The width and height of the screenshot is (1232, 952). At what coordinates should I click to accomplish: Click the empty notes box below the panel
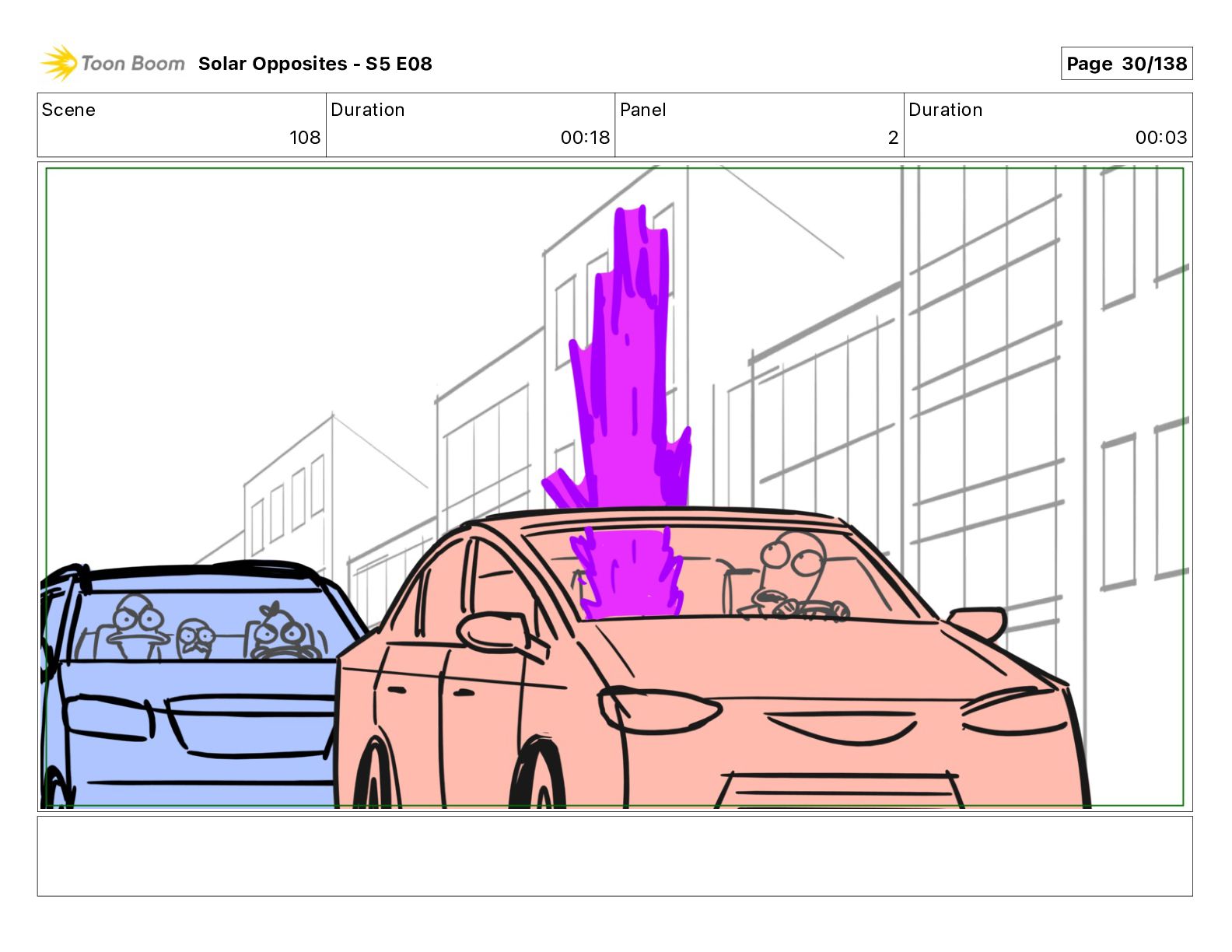tap(614, 856)
